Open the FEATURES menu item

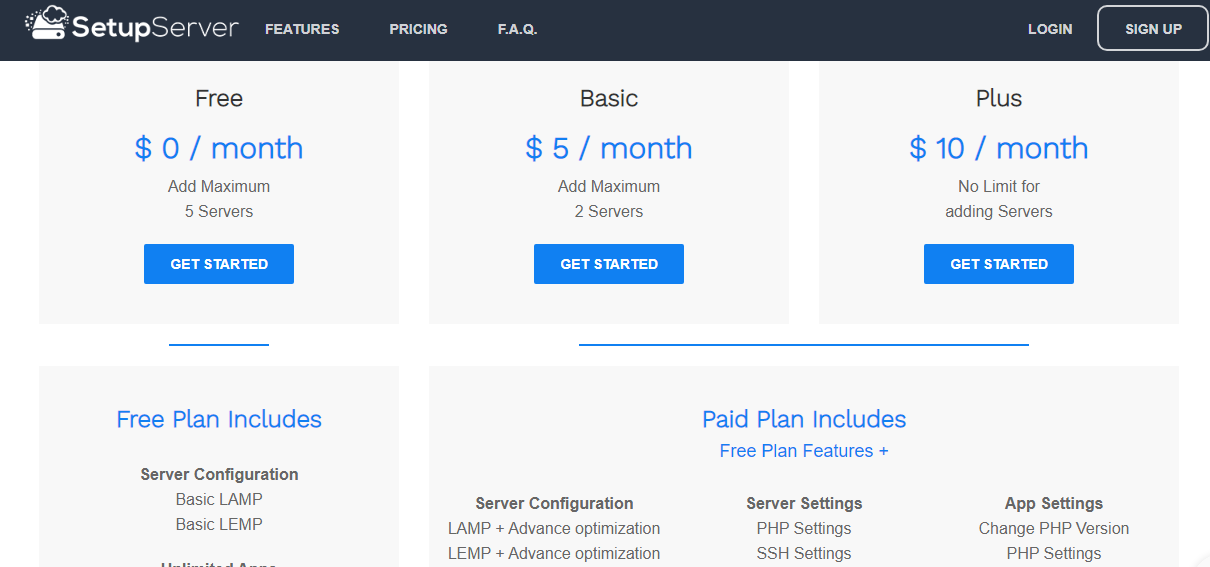302,29
